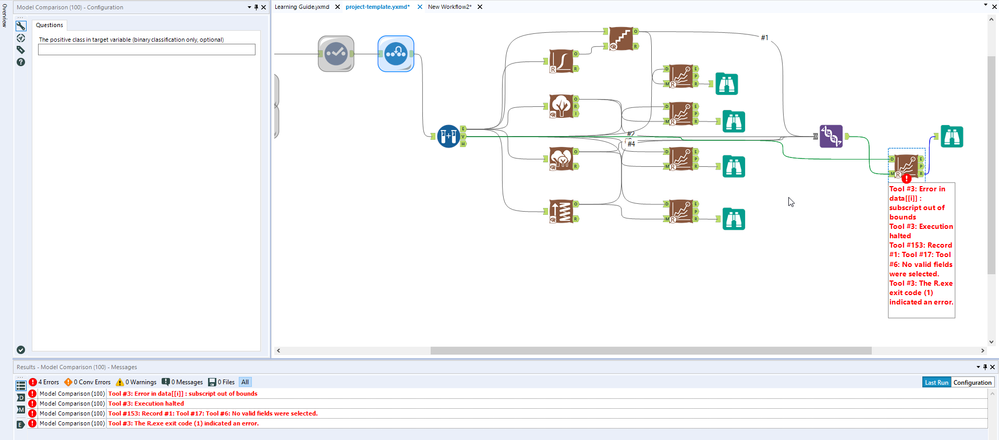The image size is (999, 440).
Task: Select the Questions tab
Action: (x=49, y=25)
